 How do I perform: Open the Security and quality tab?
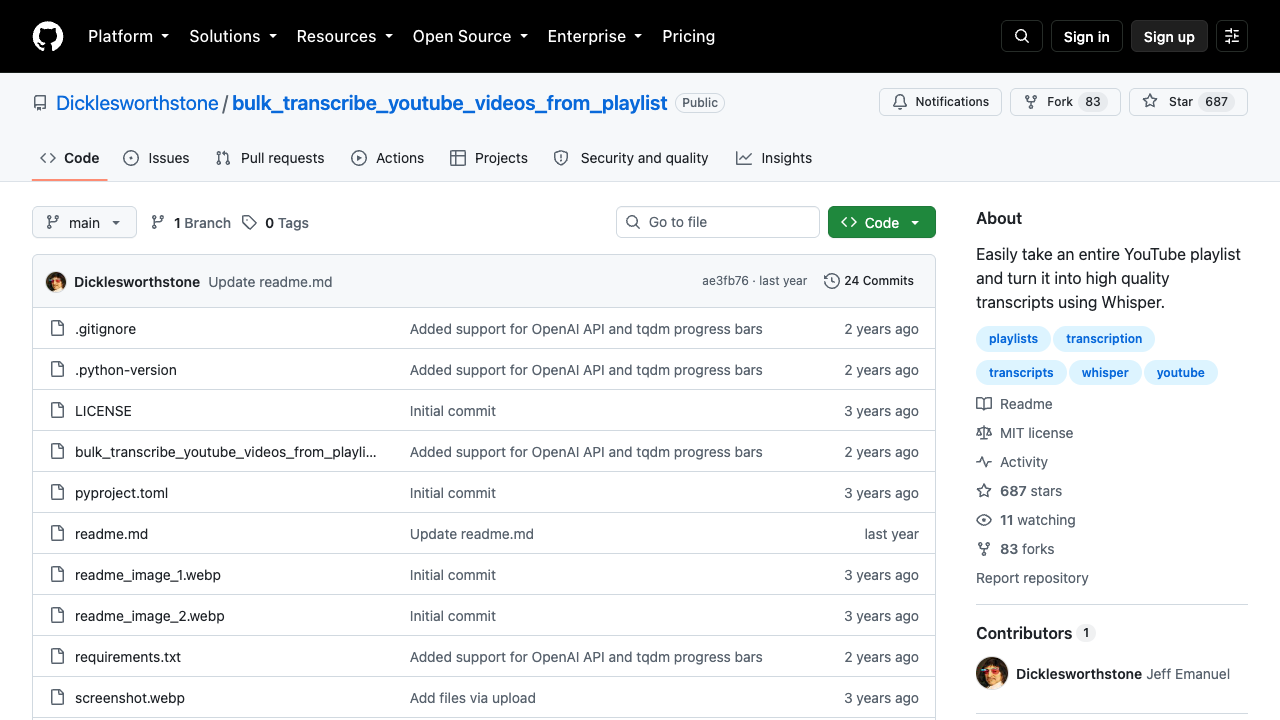tap(631, 158)
